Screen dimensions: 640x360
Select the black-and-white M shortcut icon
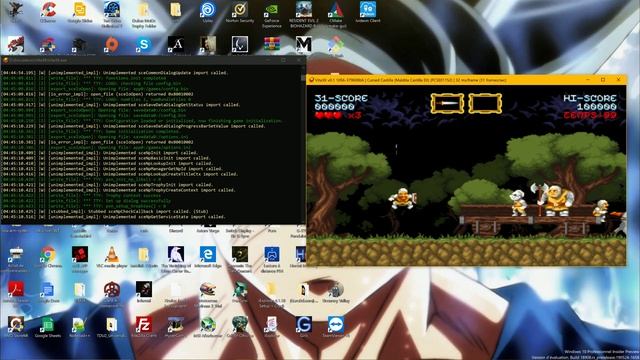304,44
